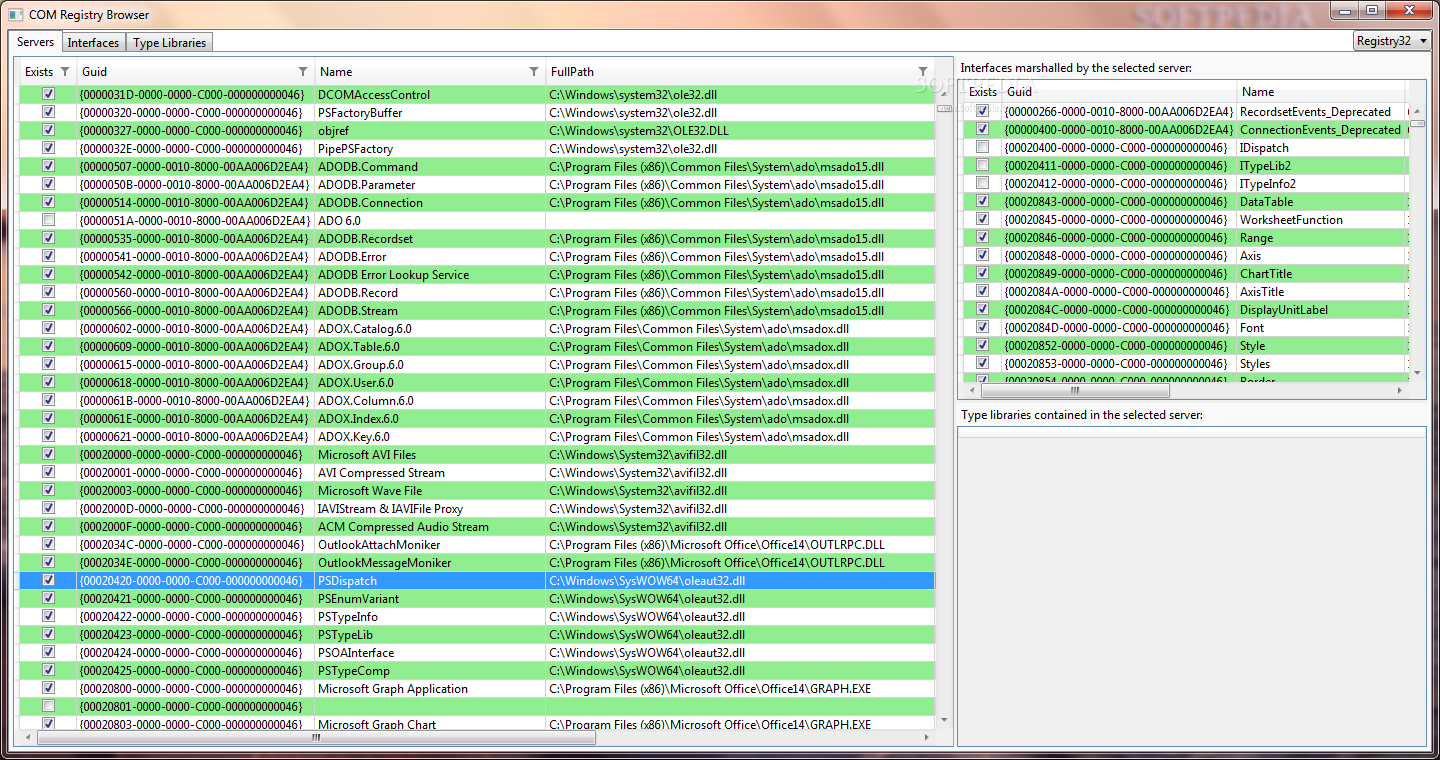This screenshot has width=1440, height=760.
Task: Sort by the FullPath column header
Action: pyautogui.click(x=740, y=72)
